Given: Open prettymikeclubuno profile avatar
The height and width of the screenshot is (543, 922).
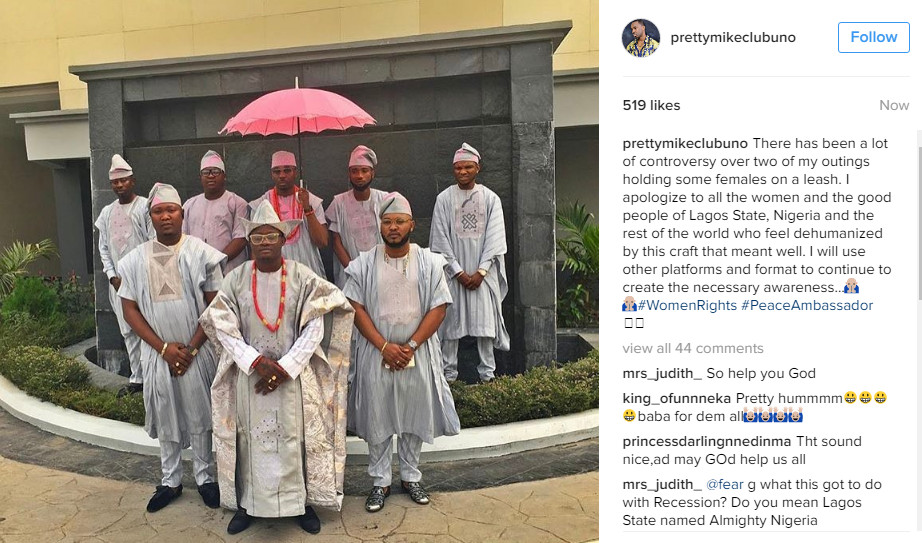Looking at the screenshot, I should (641, 38).
